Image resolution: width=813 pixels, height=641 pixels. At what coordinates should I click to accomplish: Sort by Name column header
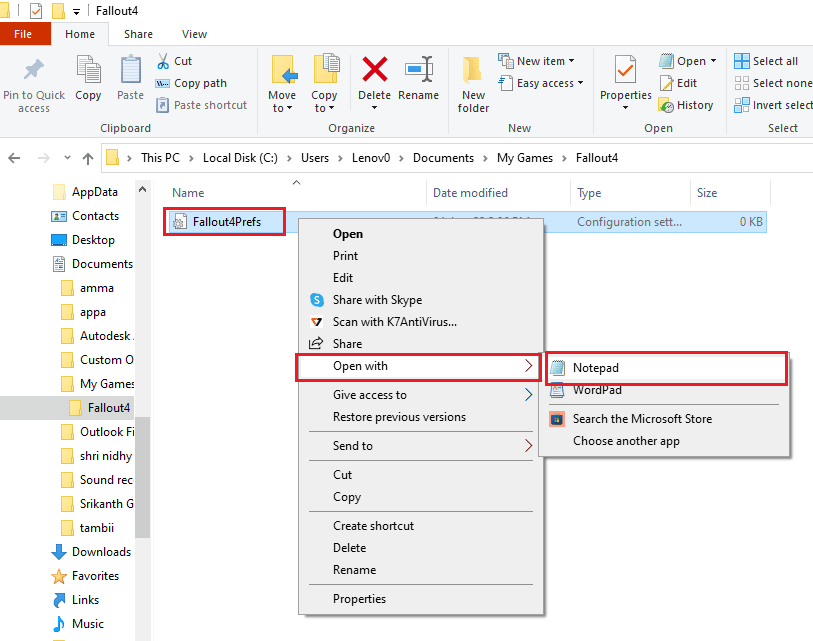(188, 193)
